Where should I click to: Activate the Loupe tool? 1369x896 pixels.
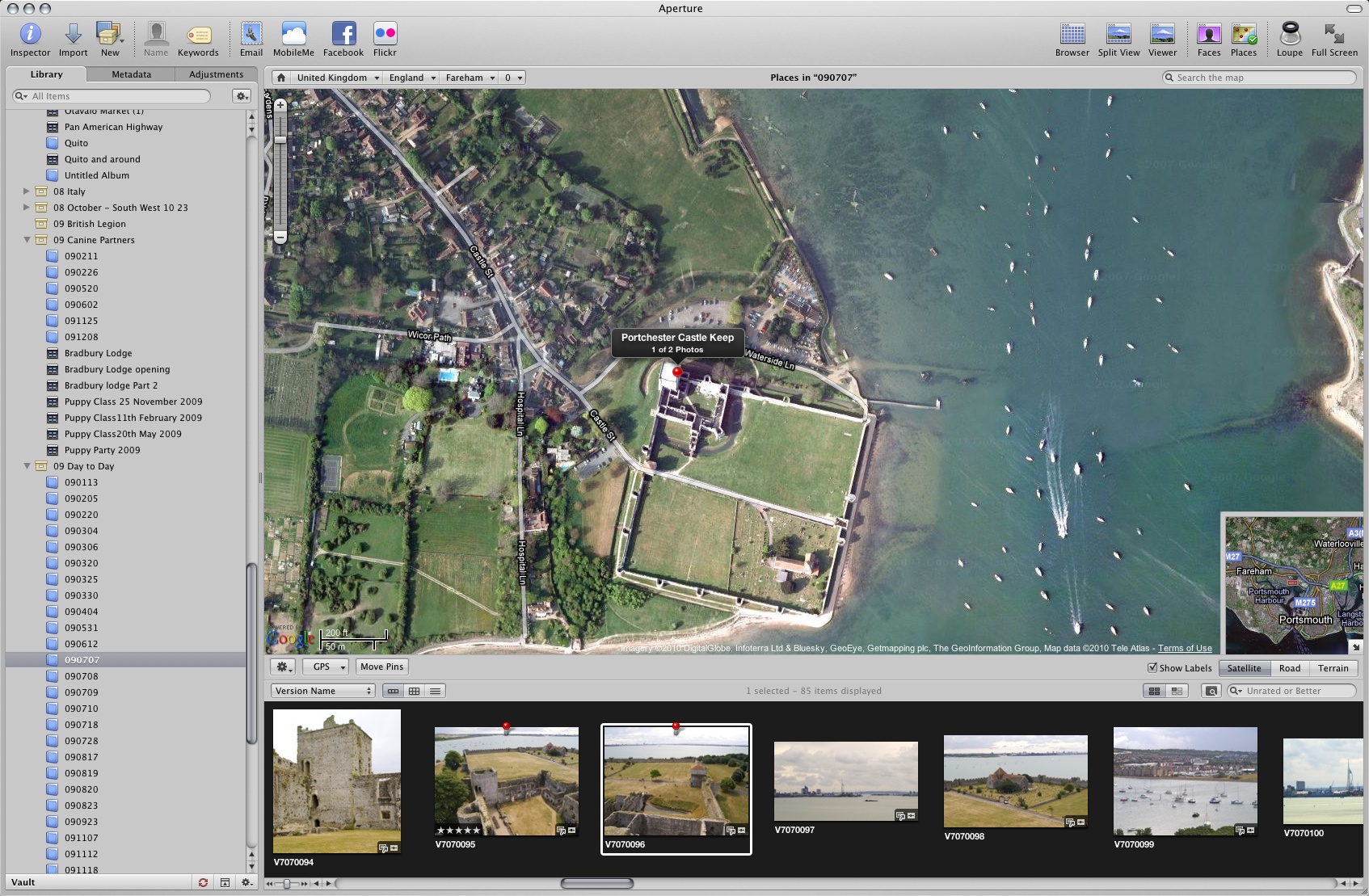click(x=1289, y=35)
